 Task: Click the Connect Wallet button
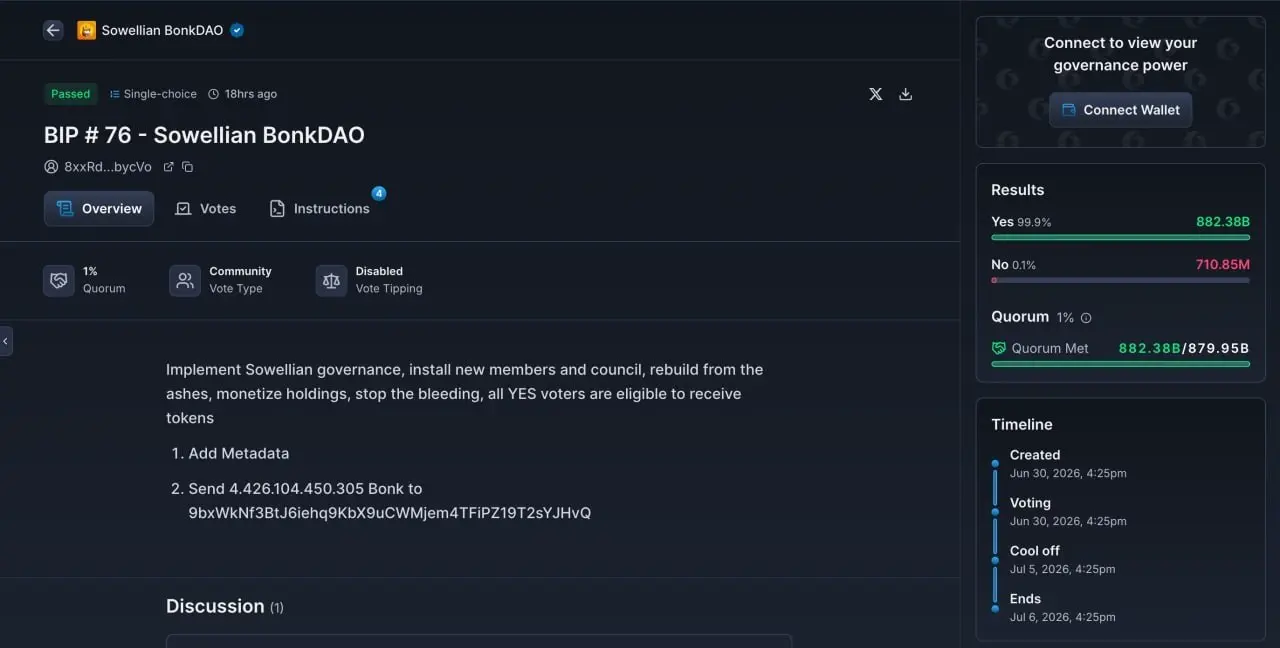pyautogui.click(x=1121, y=110)
